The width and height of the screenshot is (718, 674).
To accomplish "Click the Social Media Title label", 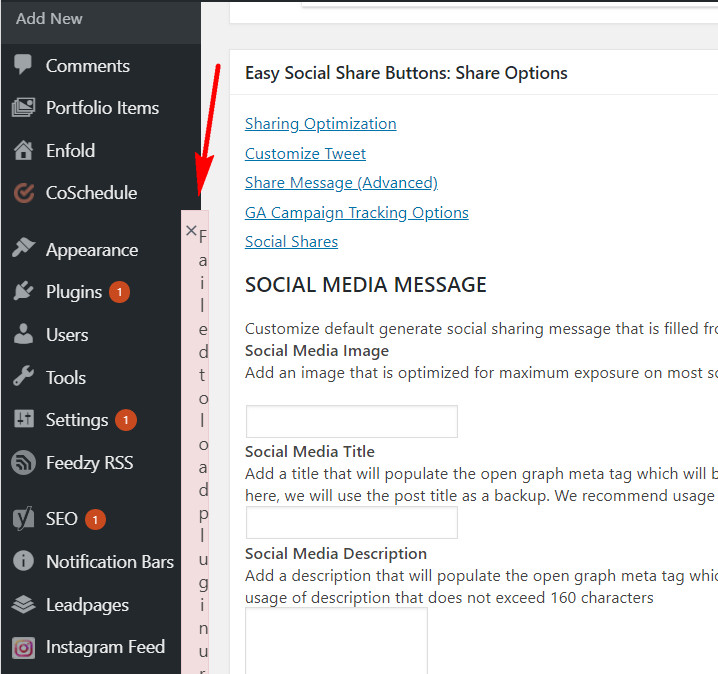I will coord(310,452).
